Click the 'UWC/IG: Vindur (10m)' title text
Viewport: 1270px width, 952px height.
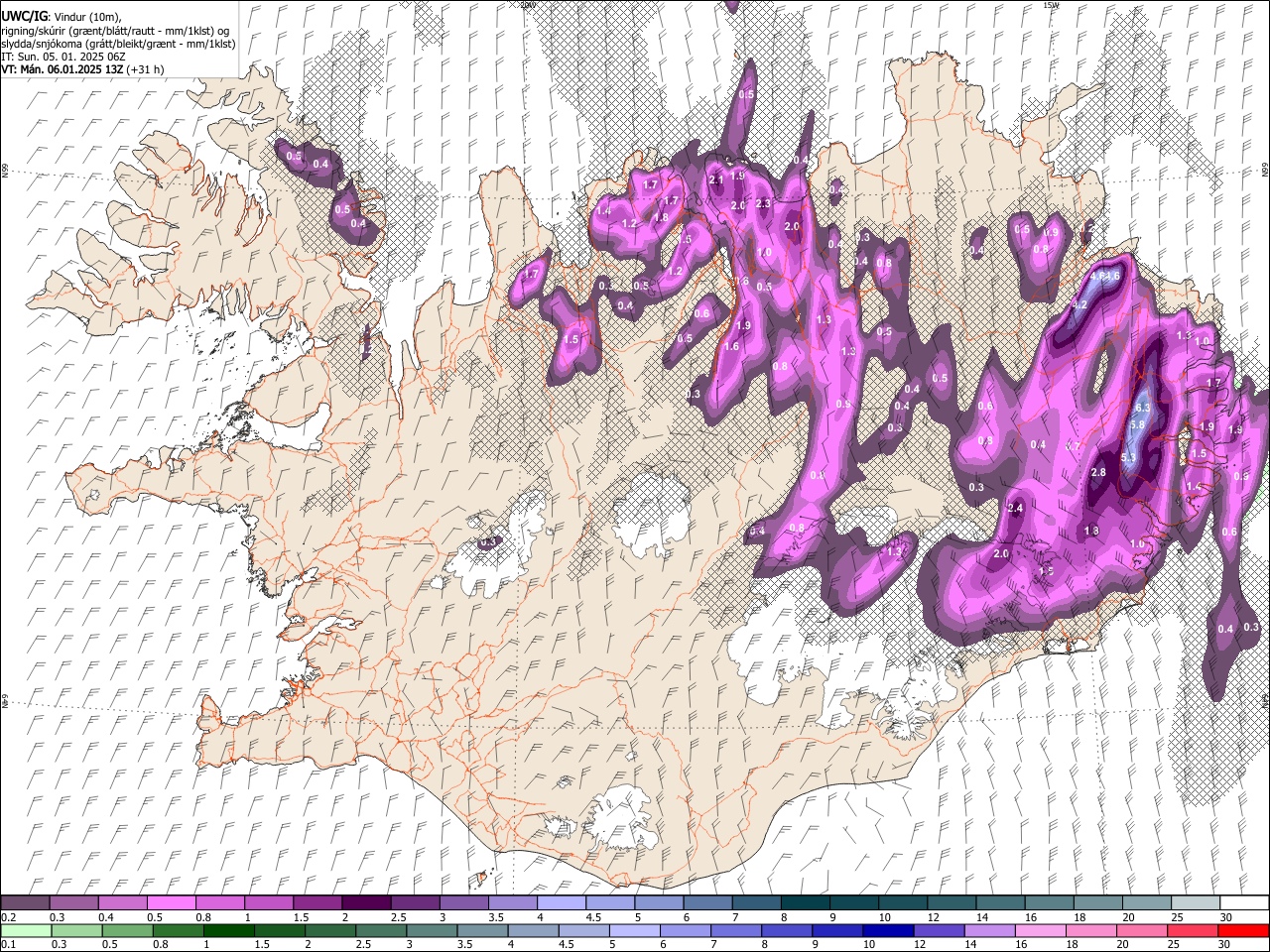pyautogui.click(x=62, y=17)
